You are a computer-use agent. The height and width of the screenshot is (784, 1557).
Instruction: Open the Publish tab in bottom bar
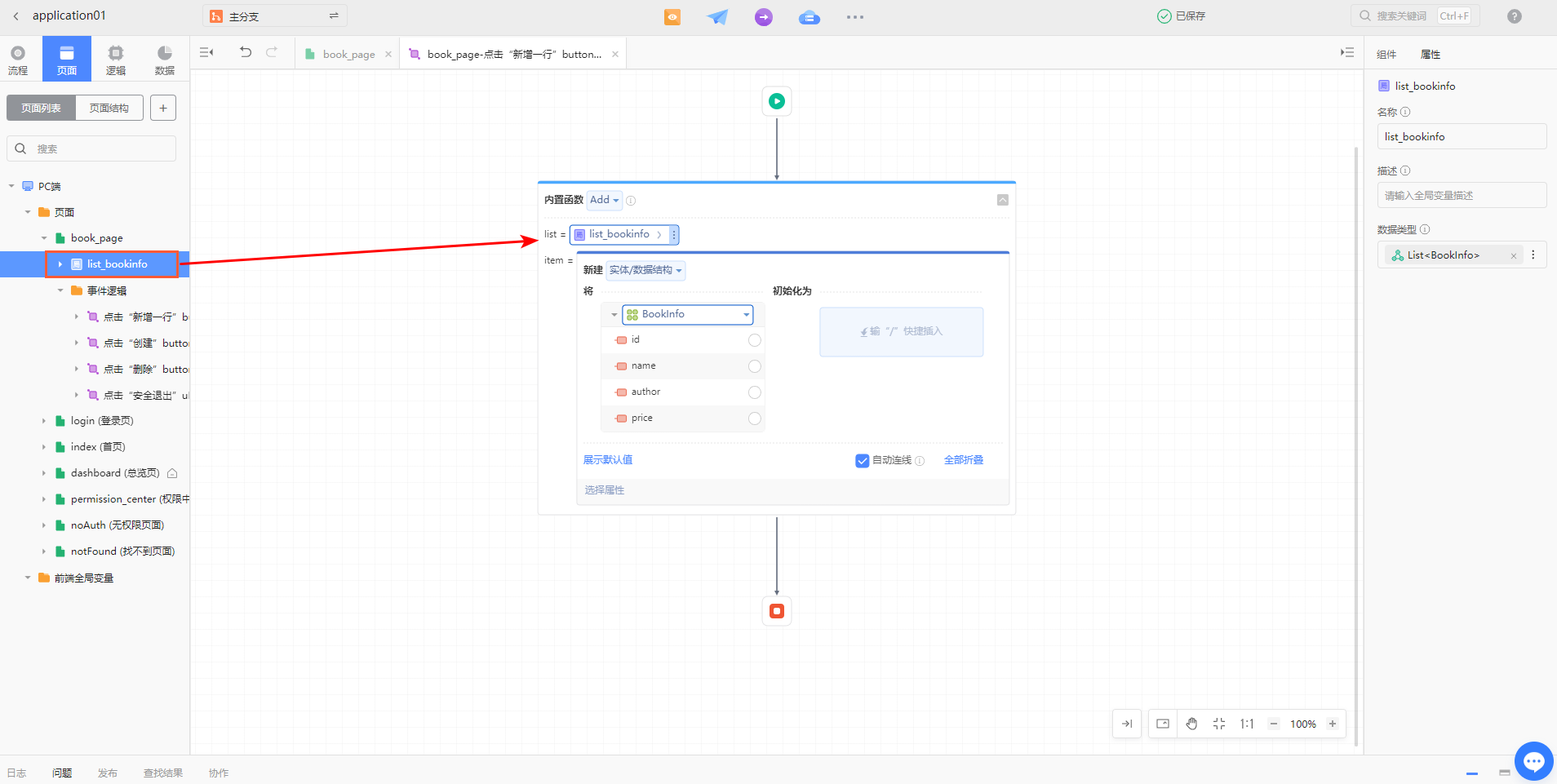pos(108,773)
